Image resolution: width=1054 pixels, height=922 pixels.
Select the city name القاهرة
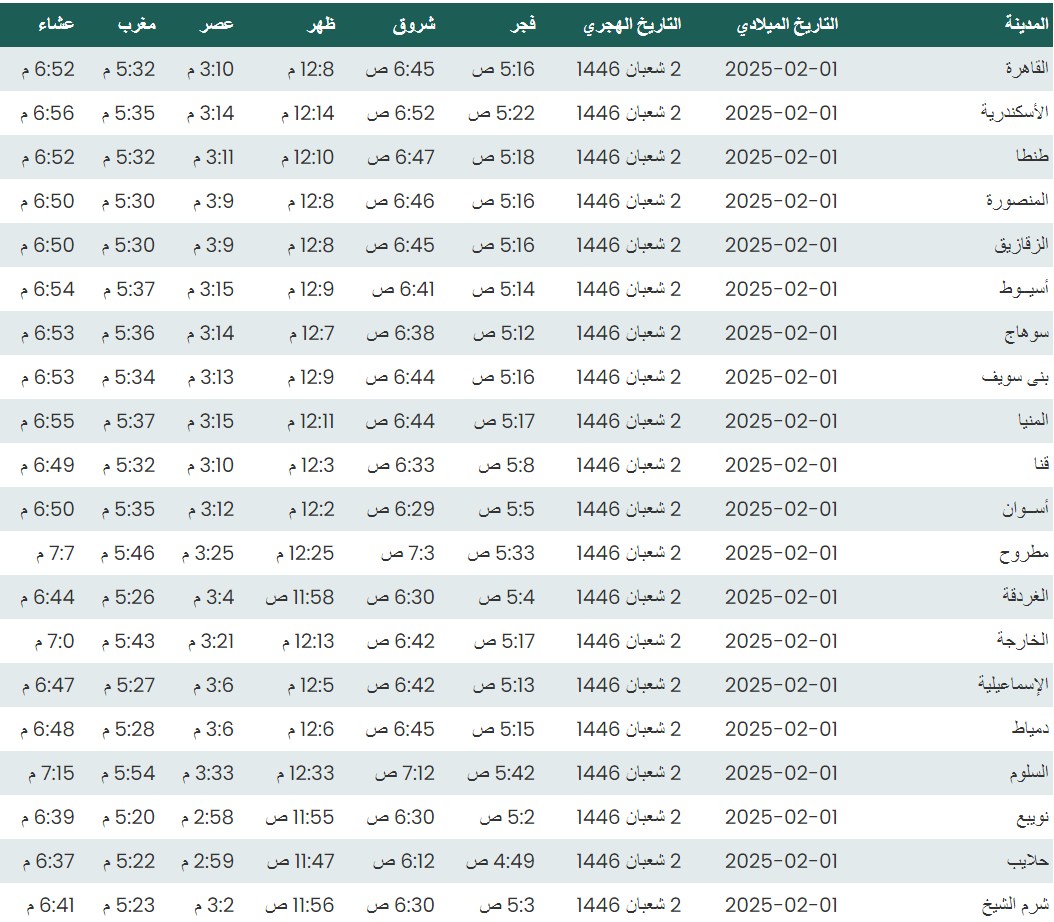(1026, 69)
